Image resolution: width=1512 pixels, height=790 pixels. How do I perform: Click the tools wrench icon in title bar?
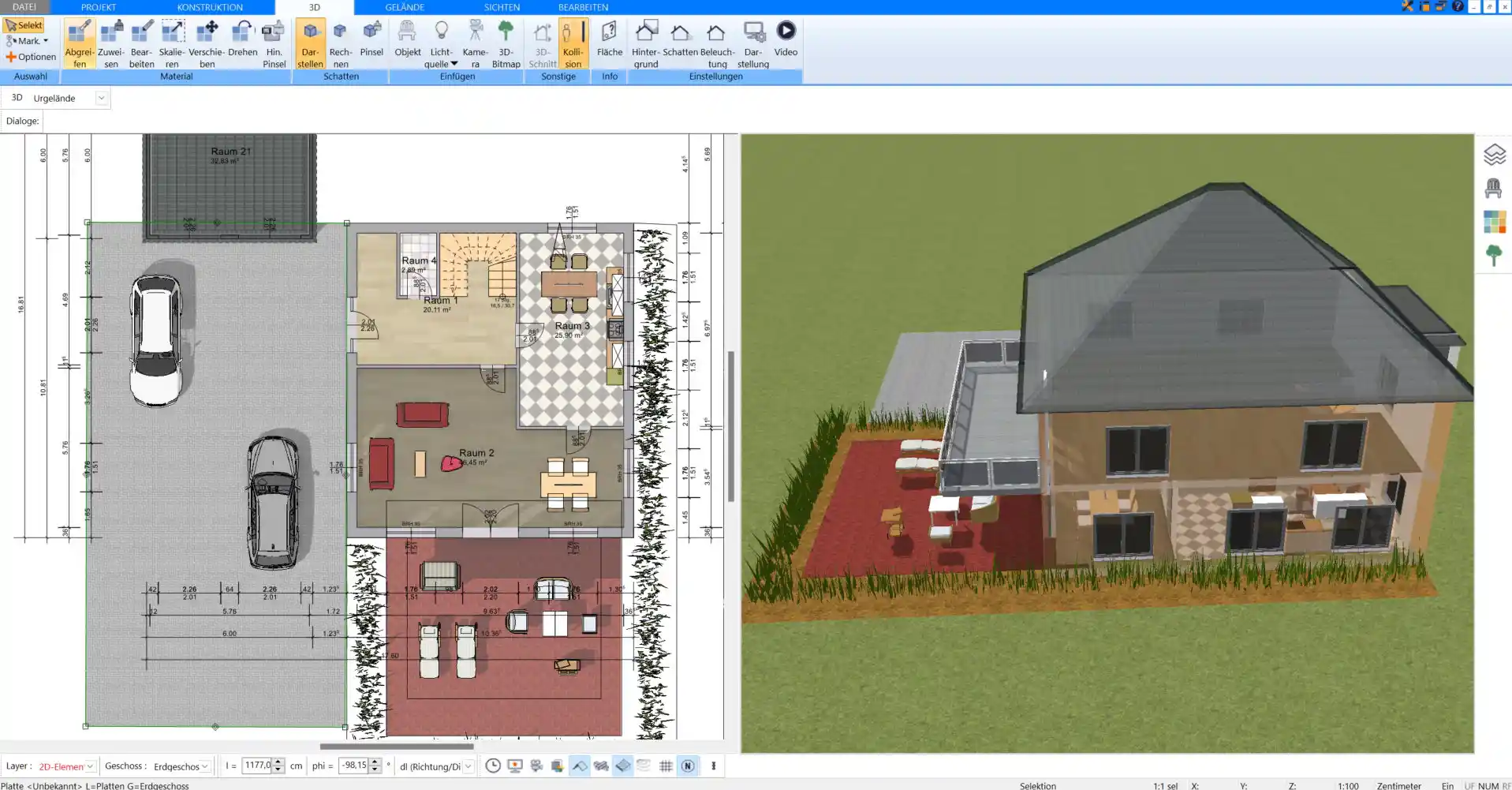click(1407, 6)
